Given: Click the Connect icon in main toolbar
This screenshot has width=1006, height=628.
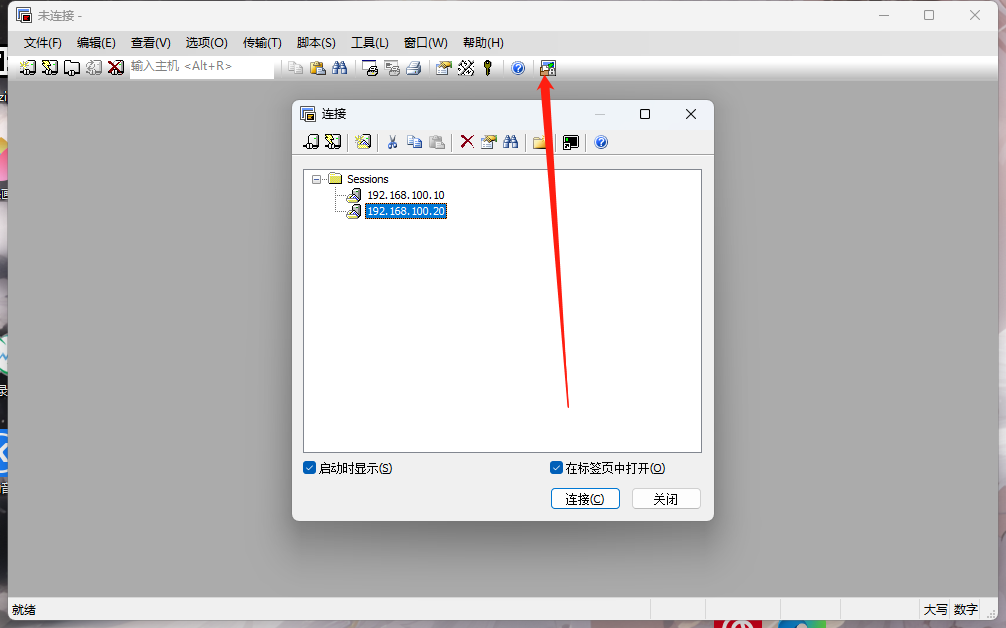Looking at the screenshot, I should (x=28, y=67).
